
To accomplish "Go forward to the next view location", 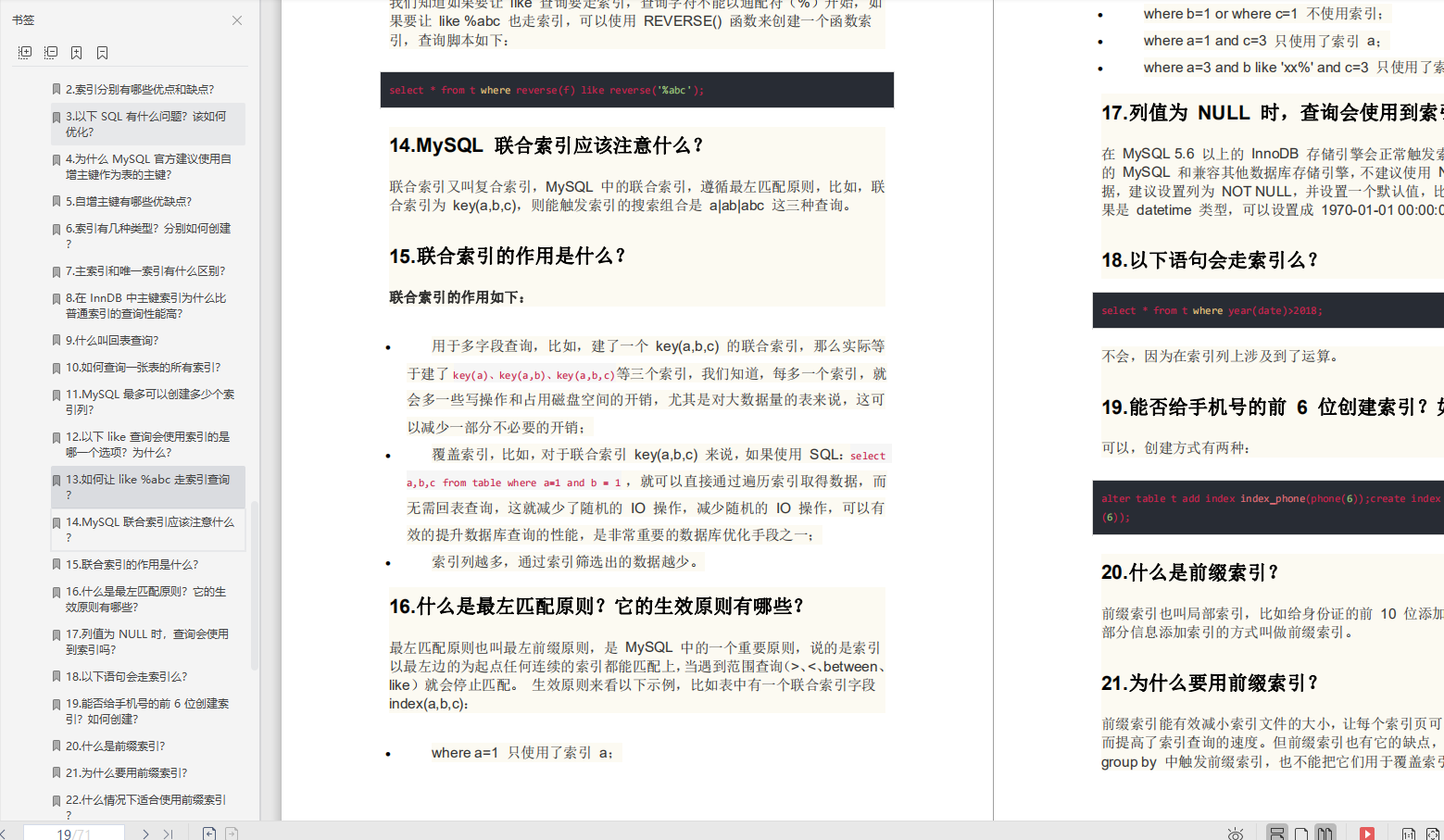I will click(x=232, y=834).
